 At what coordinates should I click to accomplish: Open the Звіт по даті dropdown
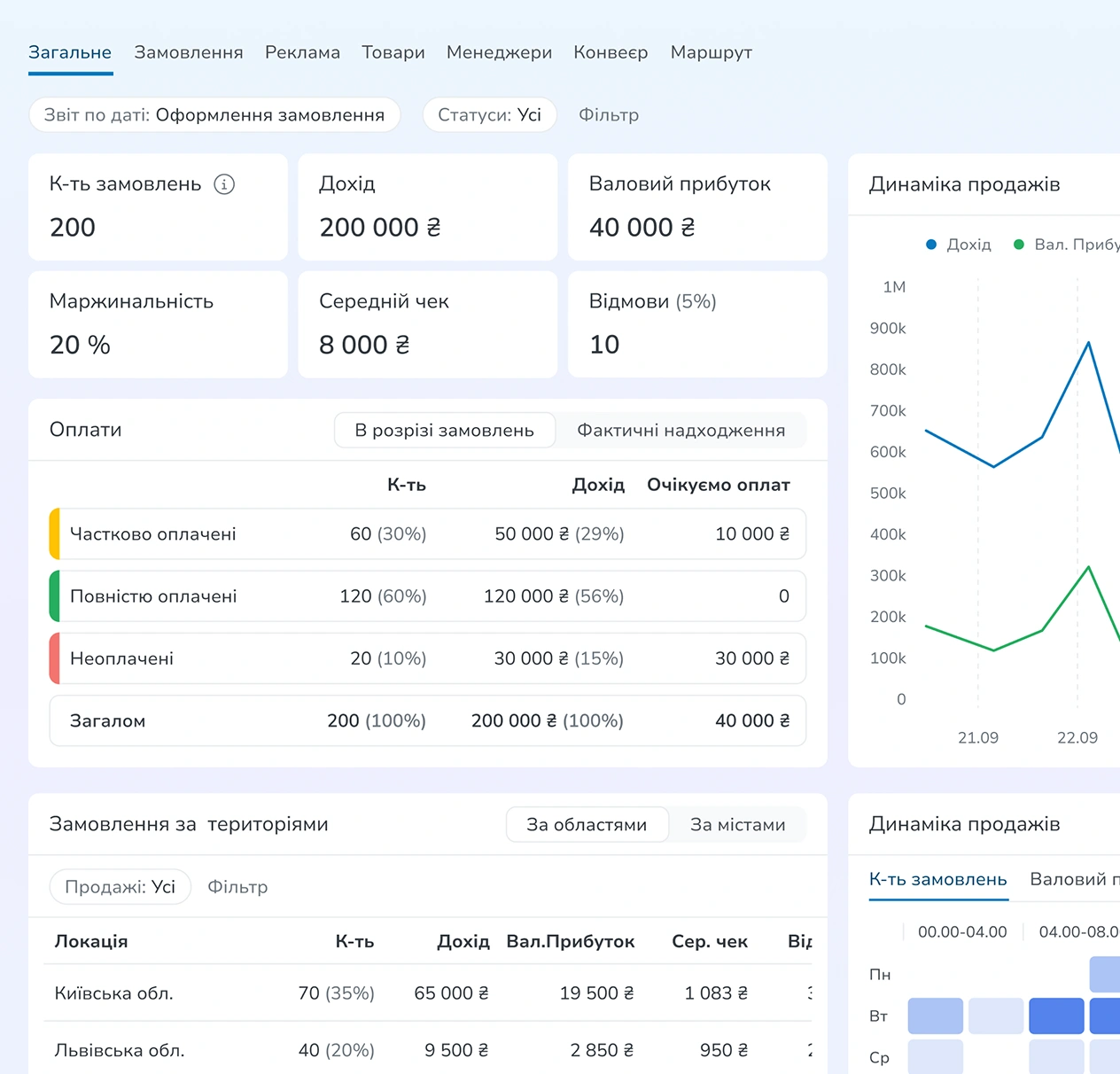pos(214,115)
